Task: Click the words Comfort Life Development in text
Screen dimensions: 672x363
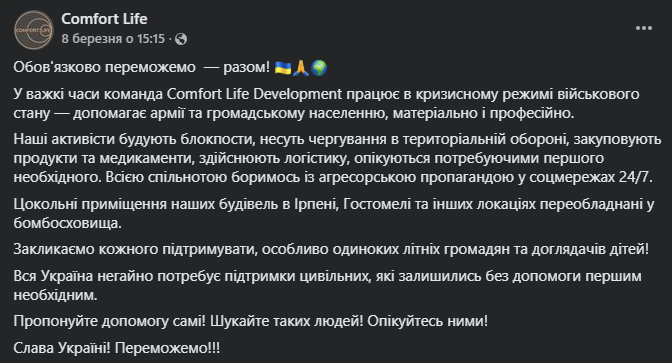Action: tap(254, 94)
